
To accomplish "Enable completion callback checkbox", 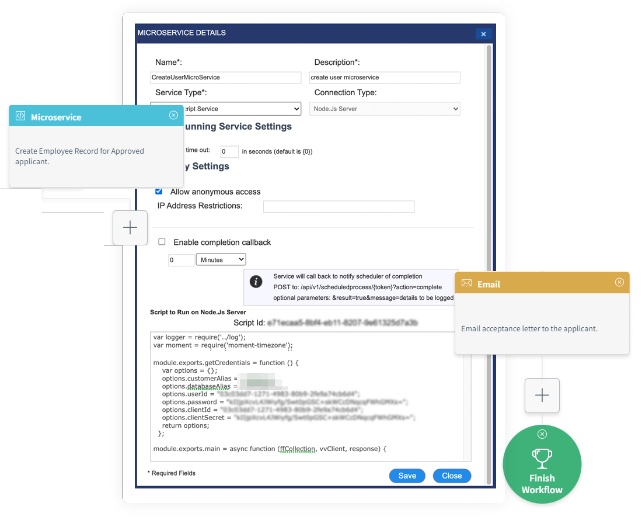I will (162, 242).
